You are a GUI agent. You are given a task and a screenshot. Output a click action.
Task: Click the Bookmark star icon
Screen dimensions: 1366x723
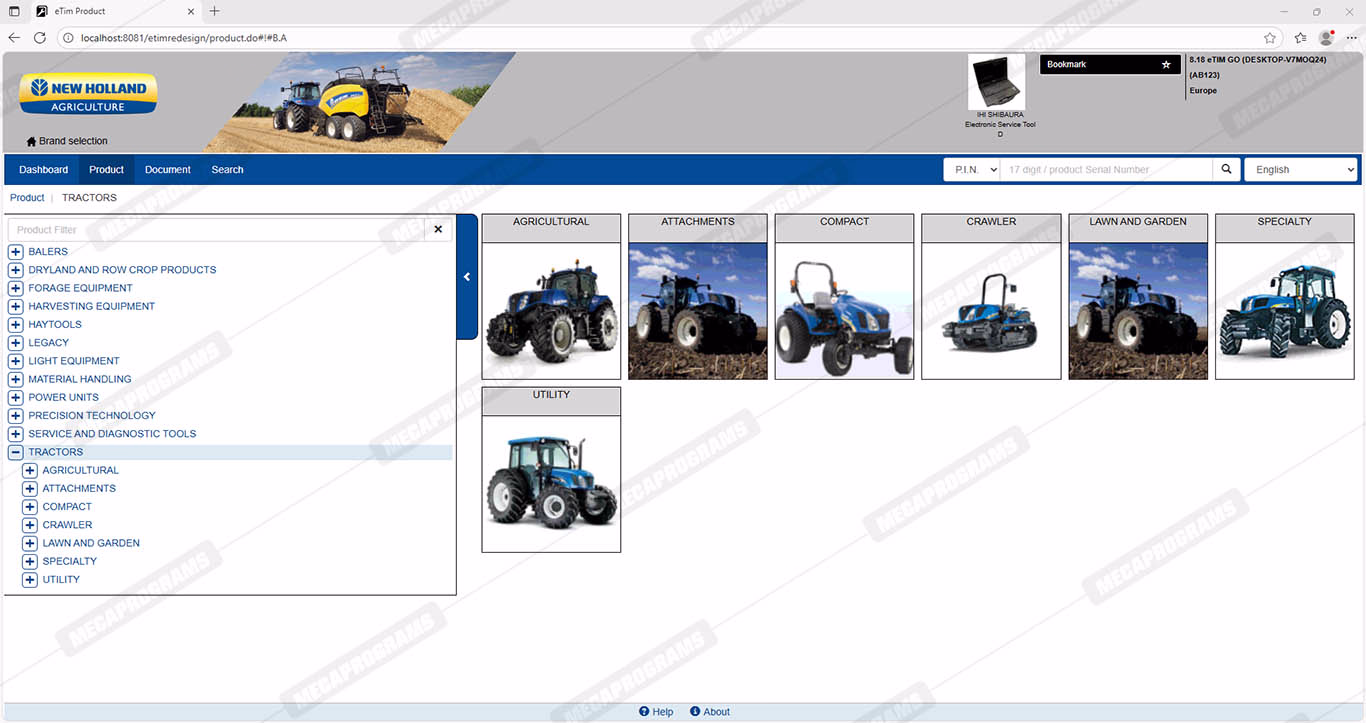(x=1165, y=65)
